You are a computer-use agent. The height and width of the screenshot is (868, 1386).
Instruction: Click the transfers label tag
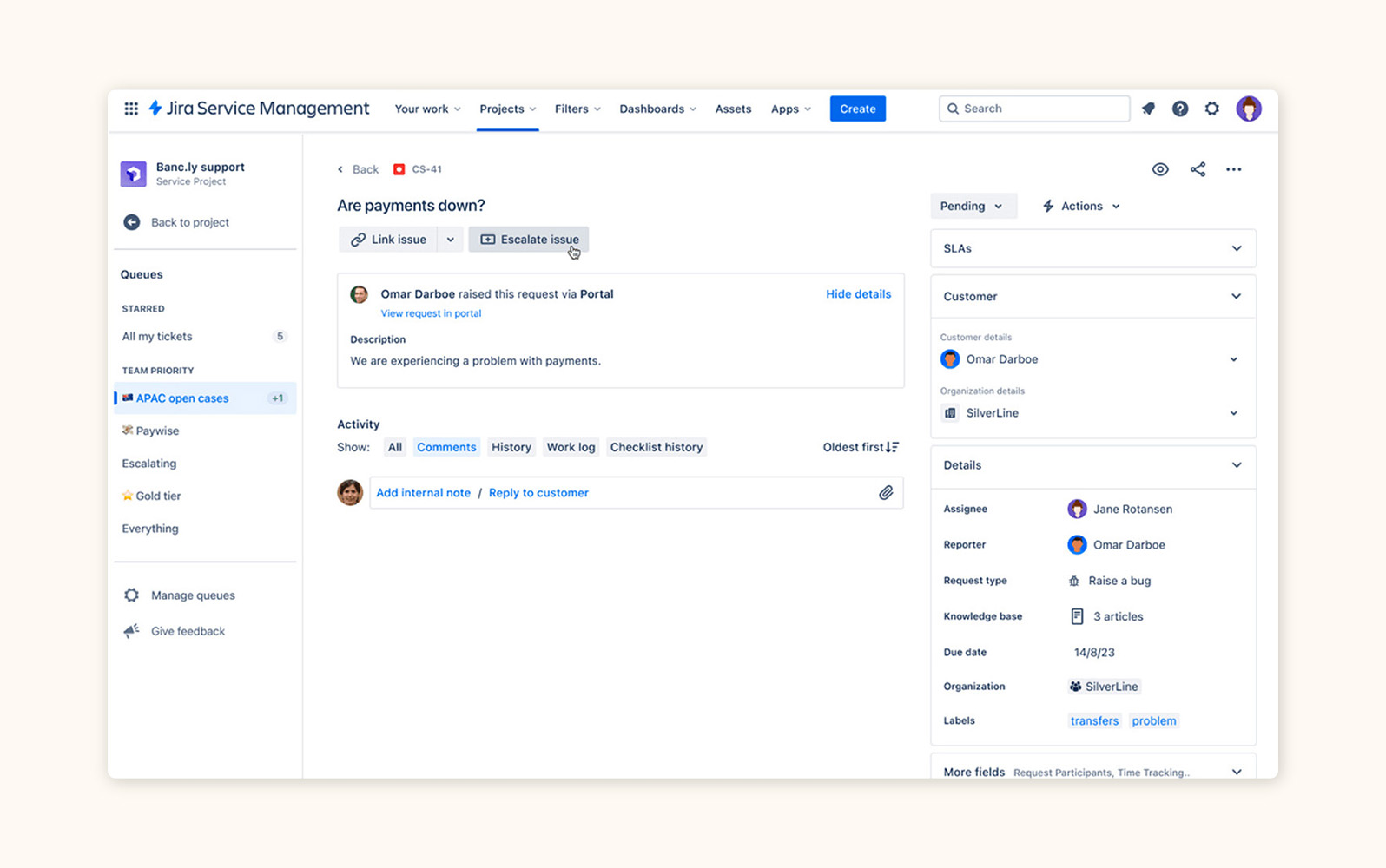1094,721
